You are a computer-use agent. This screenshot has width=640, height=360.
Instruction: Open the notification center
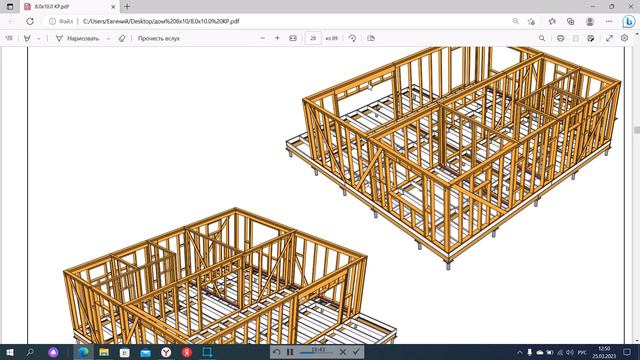(x=627, y=352)
